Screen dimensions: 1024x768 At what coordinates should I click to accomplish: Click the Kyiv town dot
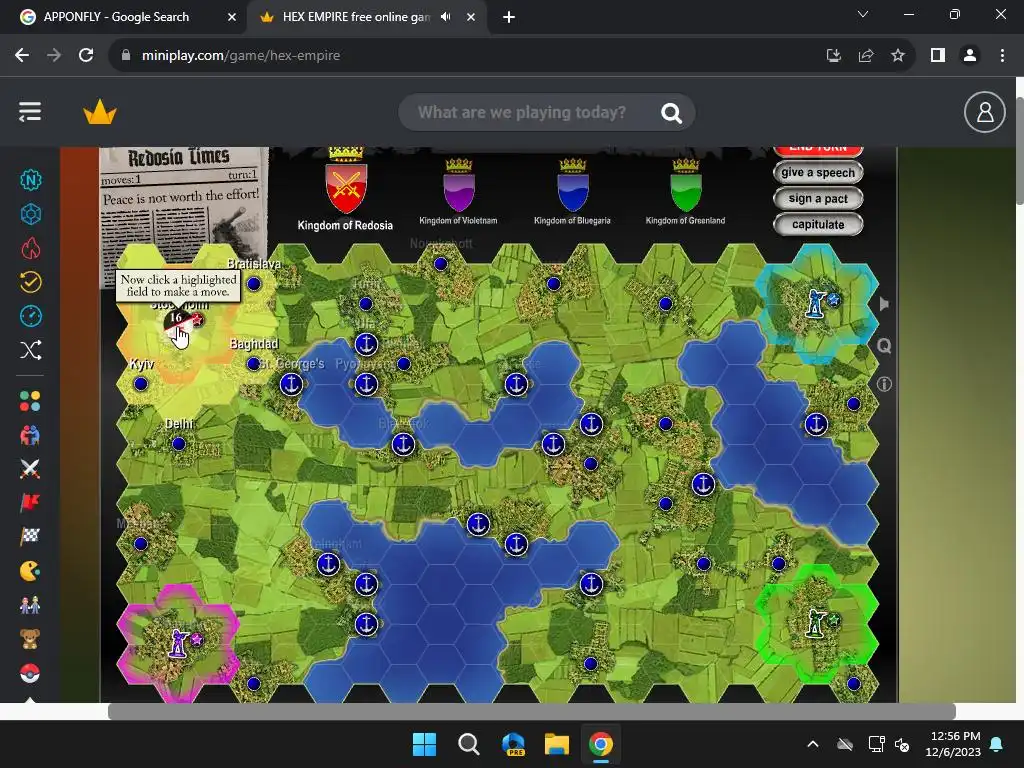pyautogui.click(x=140, y=384)
